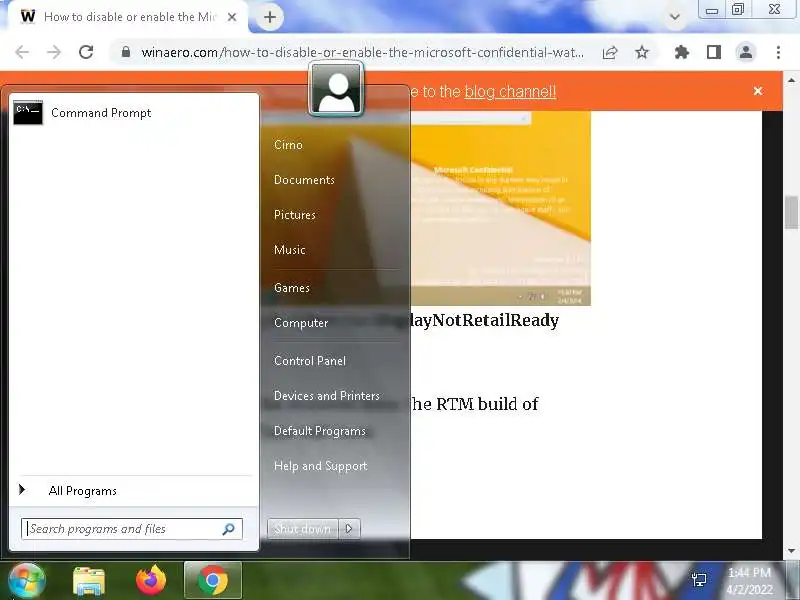Open a new Chrome tab
Viewport: 800px width, 600px height.
pos(270,17)
